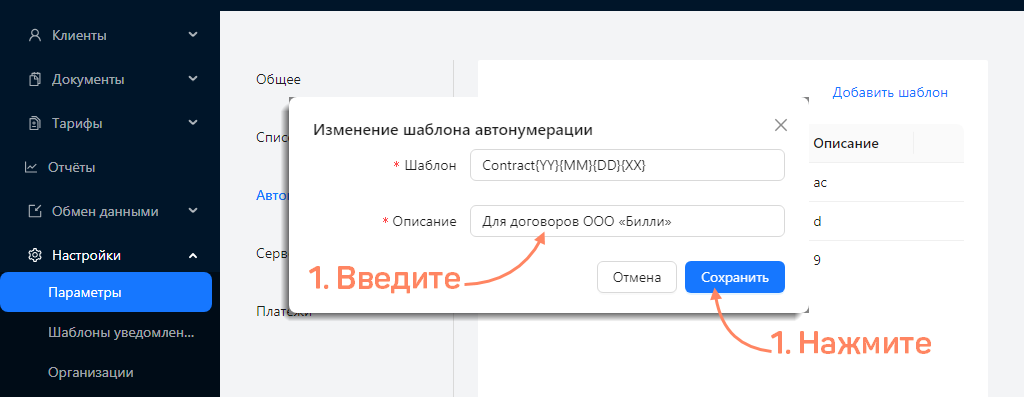Click the Сохранить button
Screen dimensions: 1024x397
point(735,278)
